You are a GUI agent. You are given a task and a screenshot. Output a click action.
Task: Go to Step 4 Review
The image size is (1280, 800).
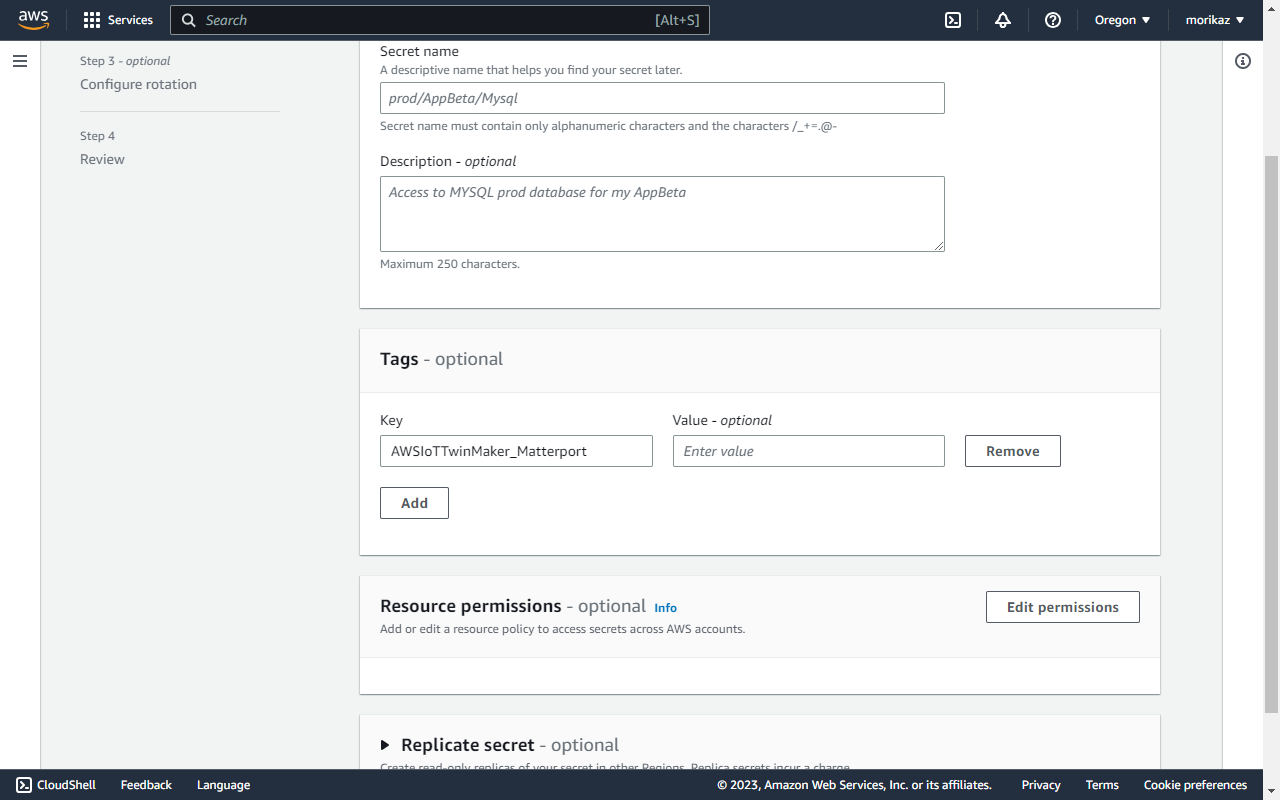coord(102,159)
